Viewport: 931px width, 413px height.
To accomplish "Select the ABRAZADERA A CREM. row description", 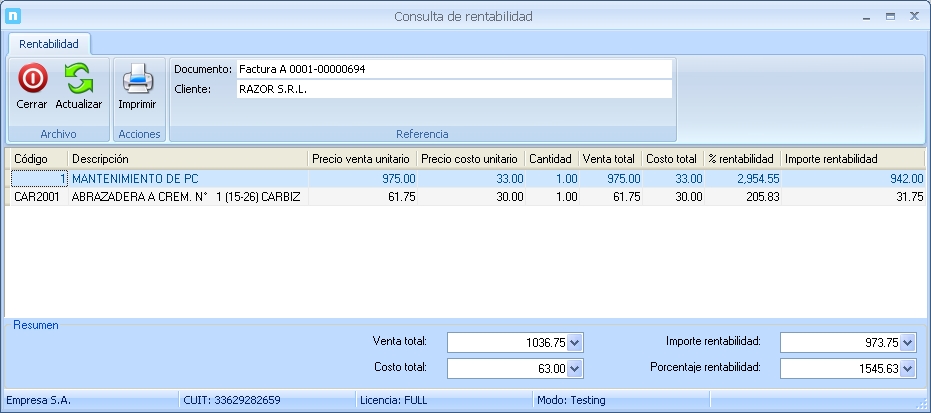I will click(x=186, y=197).
